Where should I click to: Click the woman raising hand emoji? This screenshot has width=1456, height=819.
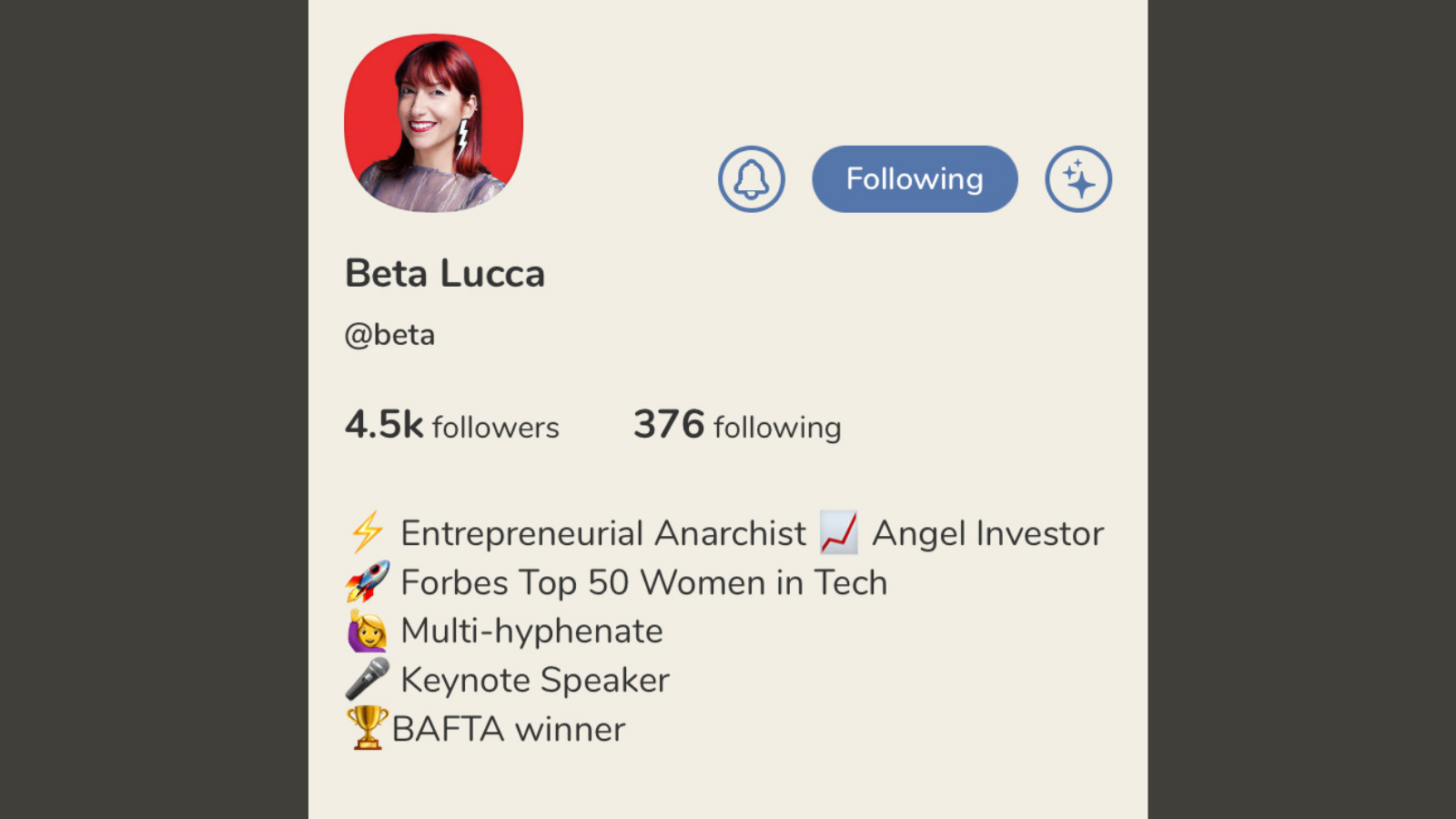coord(367,631)
